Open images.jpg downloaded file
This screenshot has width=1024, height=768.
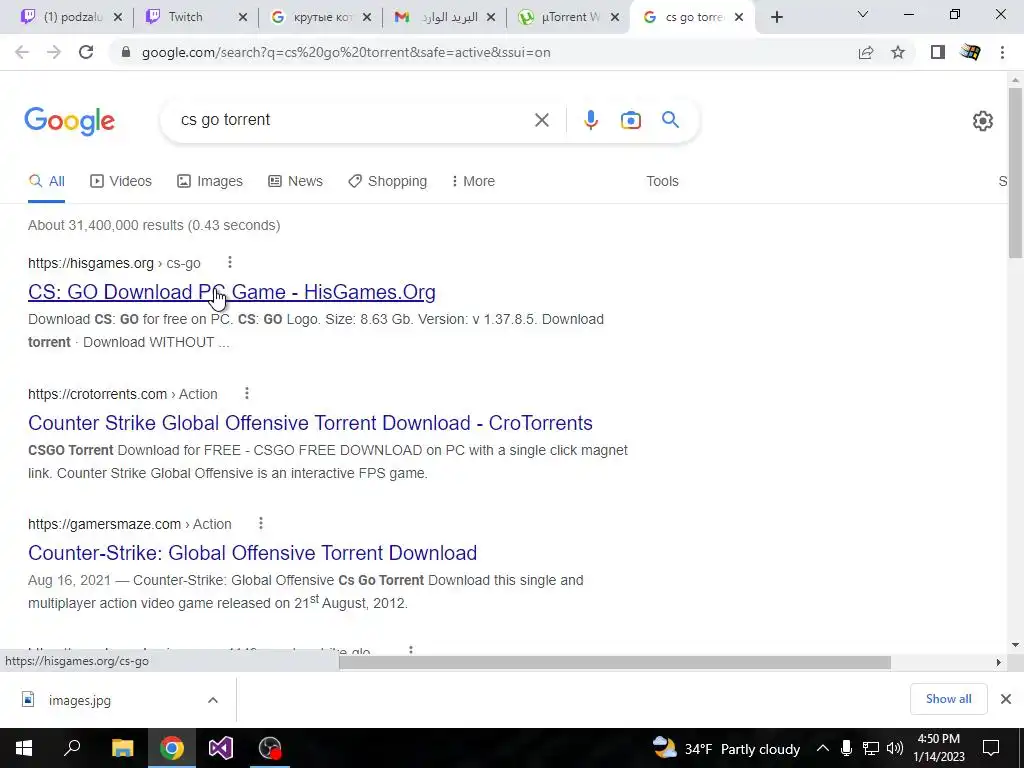pyautogui.click(x=79, y=700)
